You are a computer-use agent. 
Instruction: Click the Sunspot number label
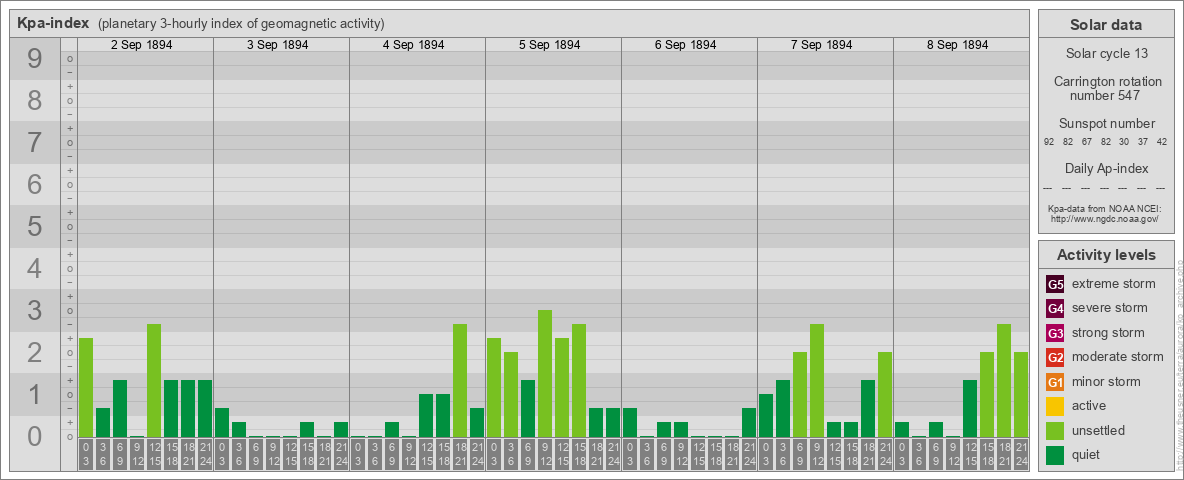coord(1105,124)
